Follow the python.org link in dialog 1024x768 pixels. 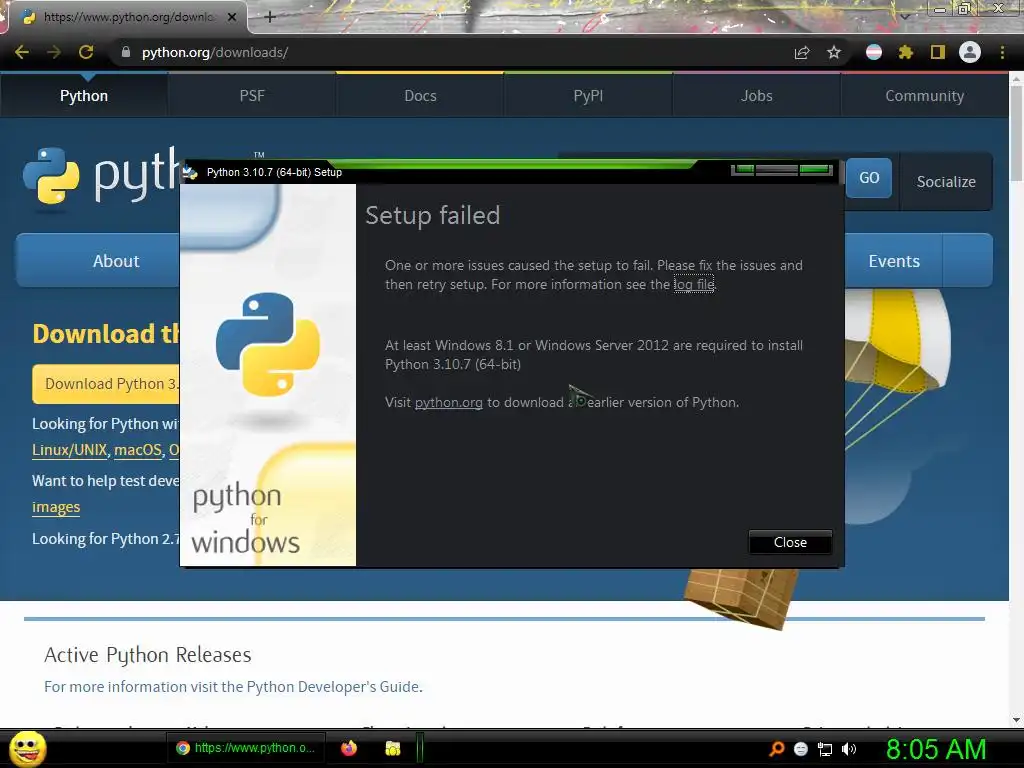449,402
